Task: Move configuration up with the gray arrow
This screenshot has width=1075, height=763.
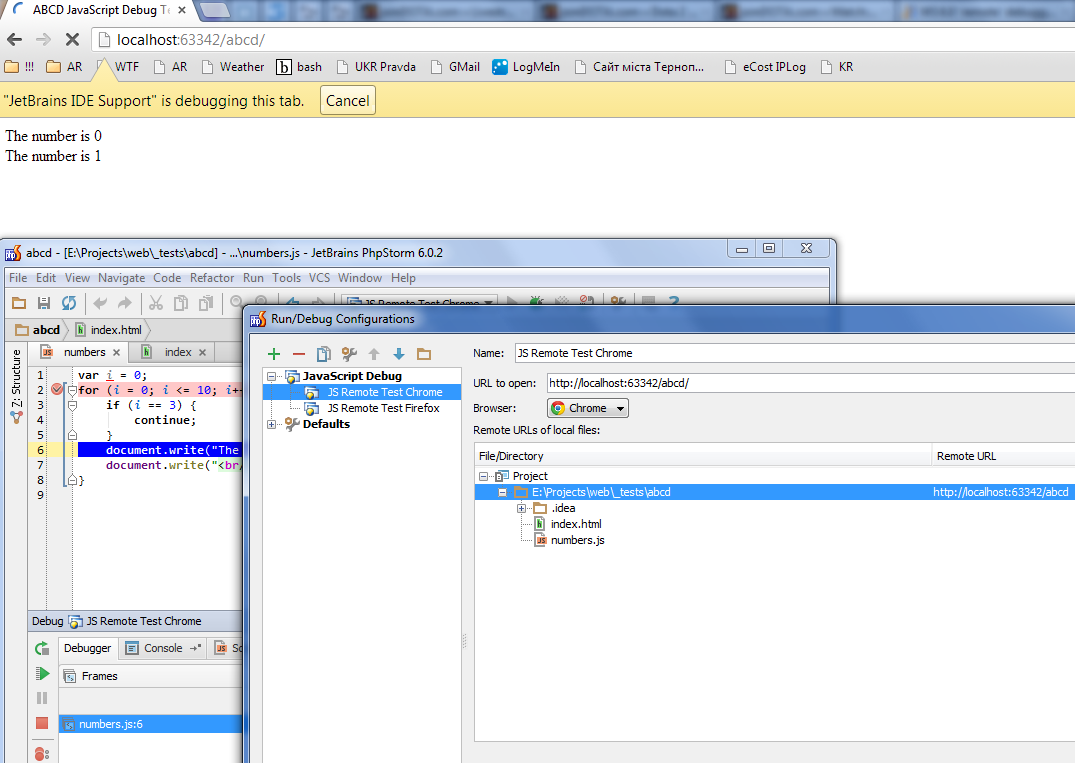Action: [374, 354]
